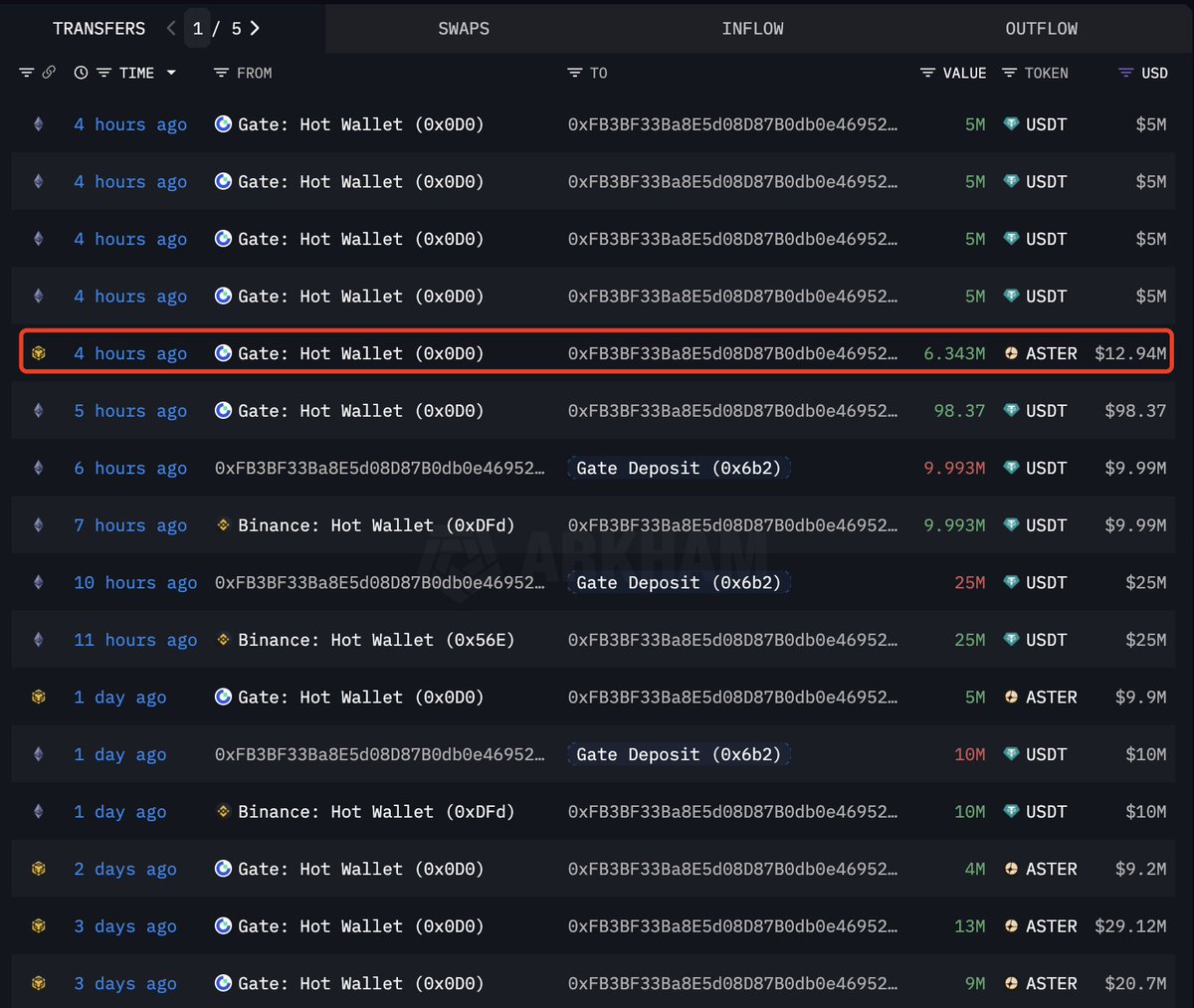Click the ASTER token label in $9.9M row

1051,698
